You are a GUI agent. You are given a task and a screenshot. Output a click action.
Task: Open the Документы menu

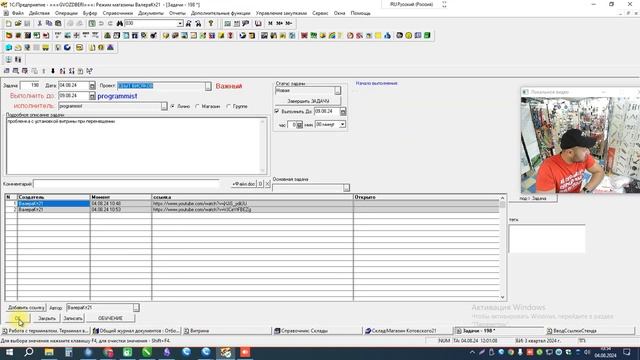click(151, 13)
